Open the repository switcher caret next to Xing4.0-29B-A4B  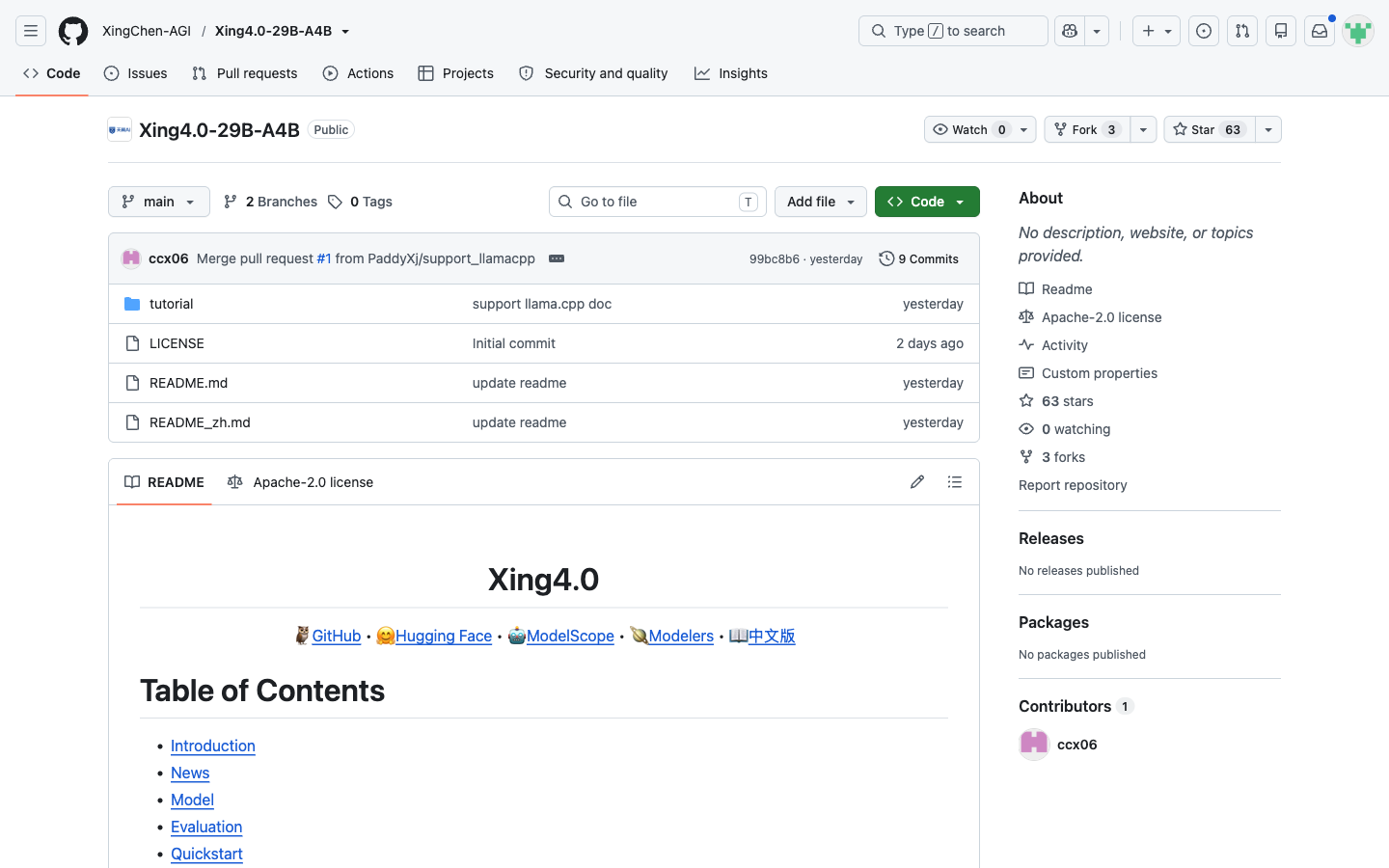(x=345, y=31)
